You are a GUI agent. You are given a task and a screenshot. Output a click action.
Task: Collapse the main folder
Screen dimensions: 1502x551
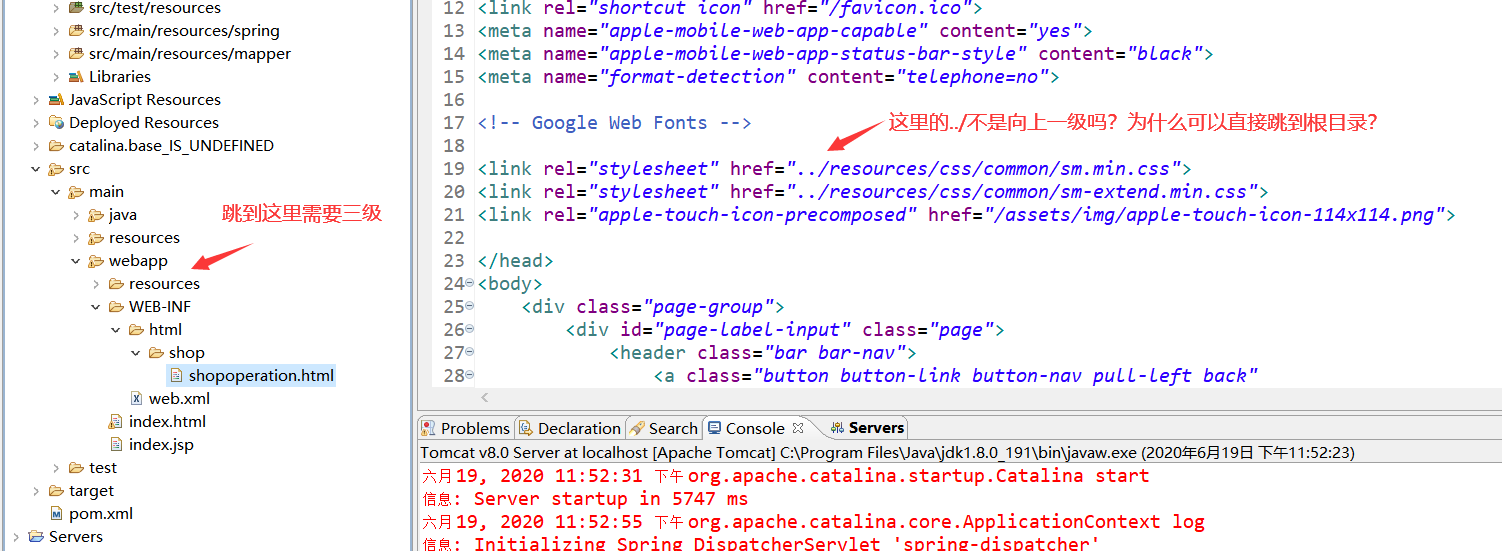point(56,192)
